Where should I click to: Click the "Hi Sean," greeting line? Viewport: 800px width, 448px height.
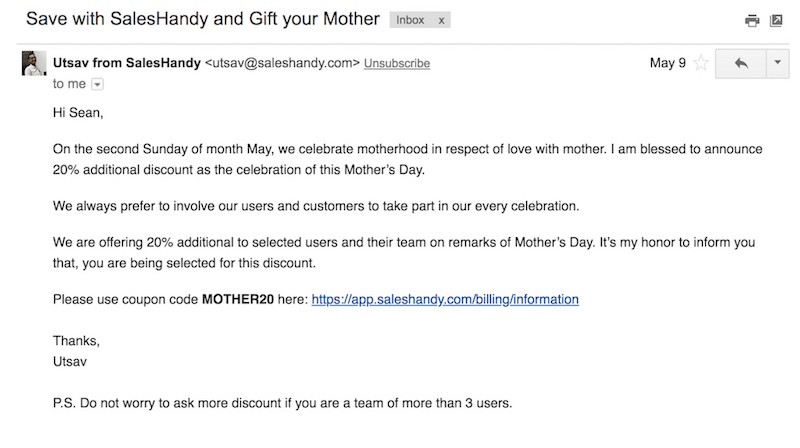(78, 112)
